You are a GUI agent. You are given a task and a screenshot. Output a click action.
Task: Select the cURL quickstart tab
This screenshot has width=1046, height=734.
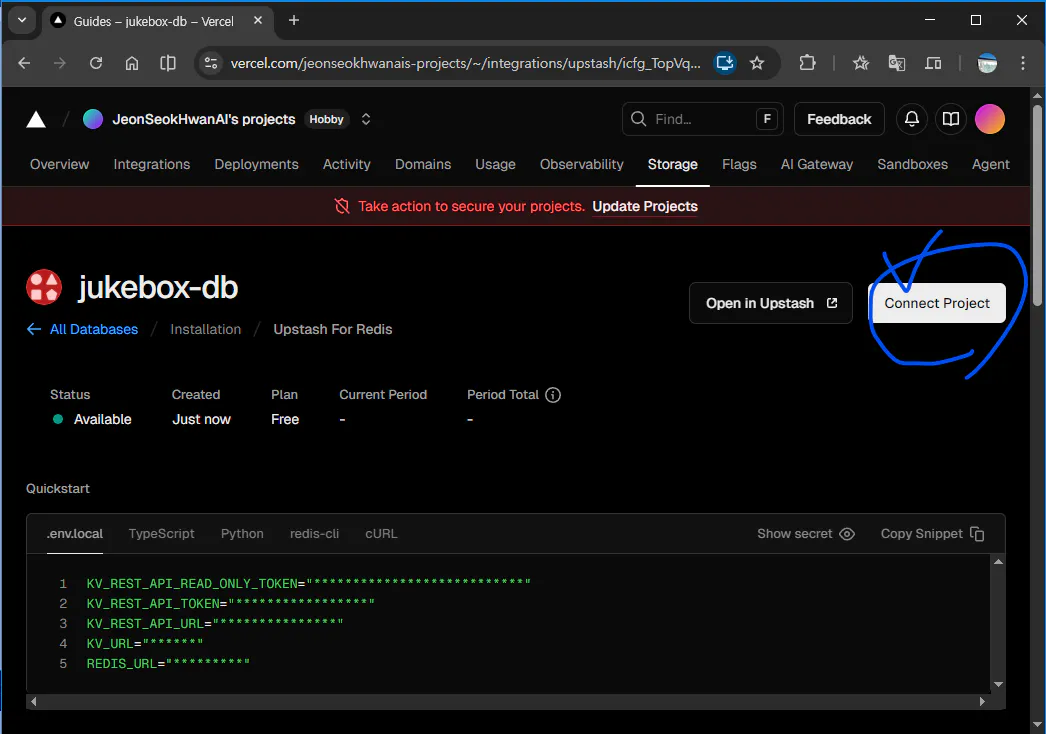pos(381,534)
